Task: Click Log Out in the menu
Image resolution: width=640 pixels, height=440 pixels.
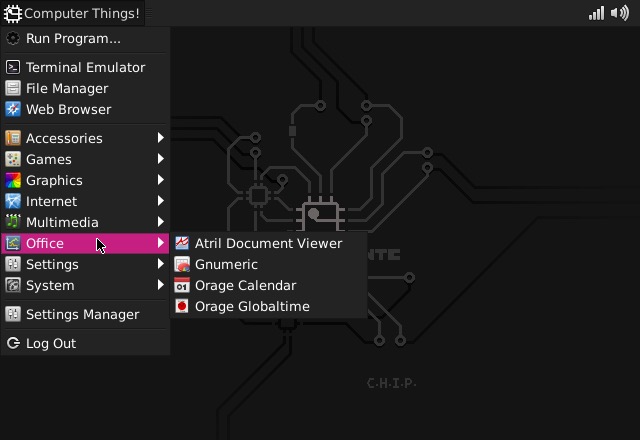Action: pos(50,343)
